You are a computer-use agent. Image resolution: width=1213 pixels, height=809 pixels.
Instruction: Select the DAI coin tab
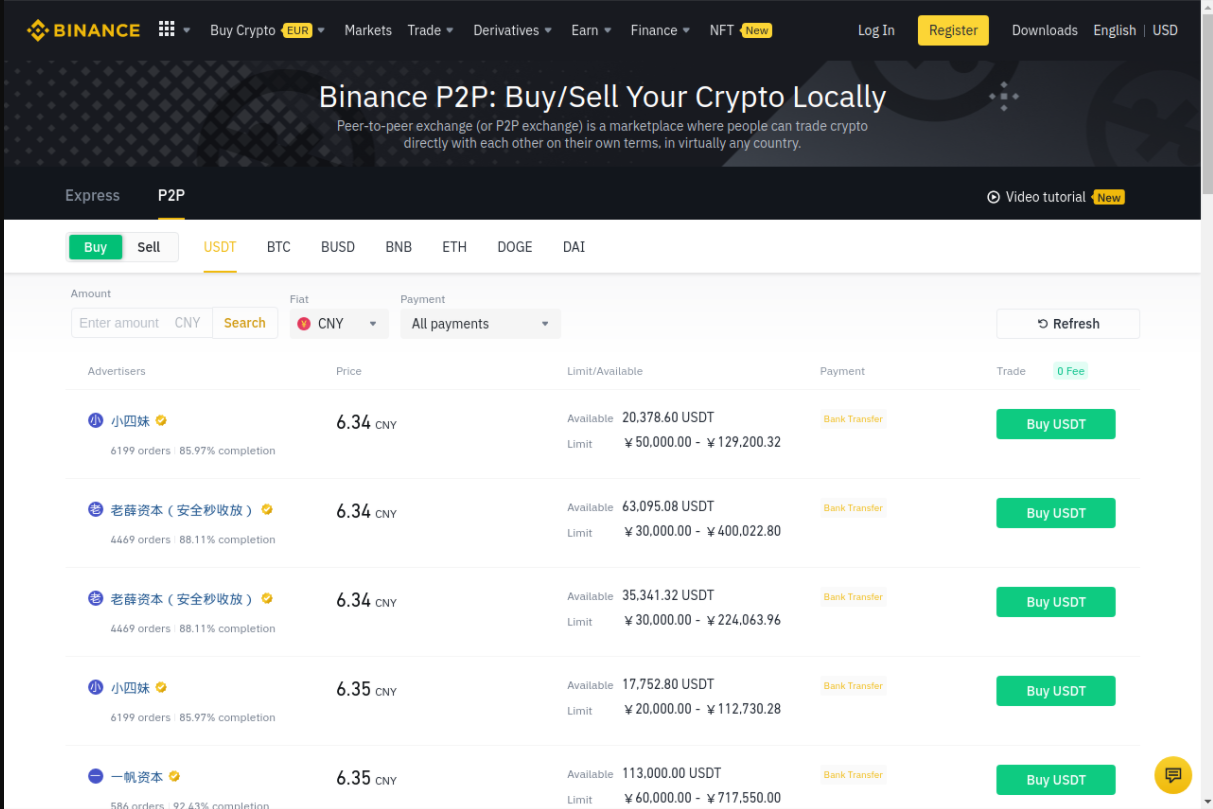pos(574,247)
